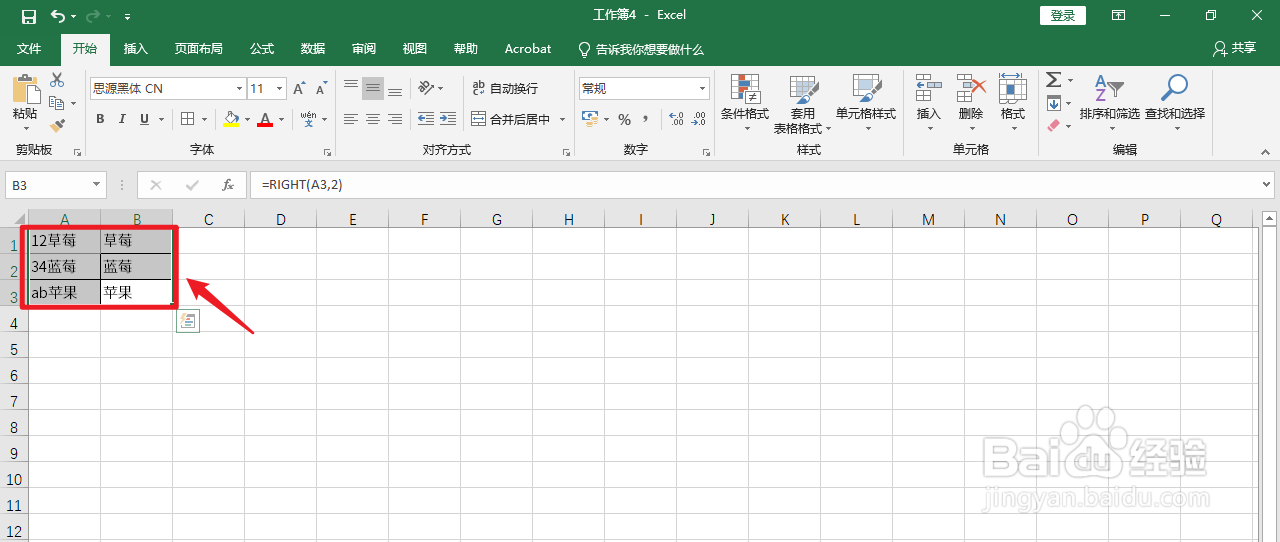Toggle bold formatting
This screenshot has width=1280, height=542.
click(100, 119)
